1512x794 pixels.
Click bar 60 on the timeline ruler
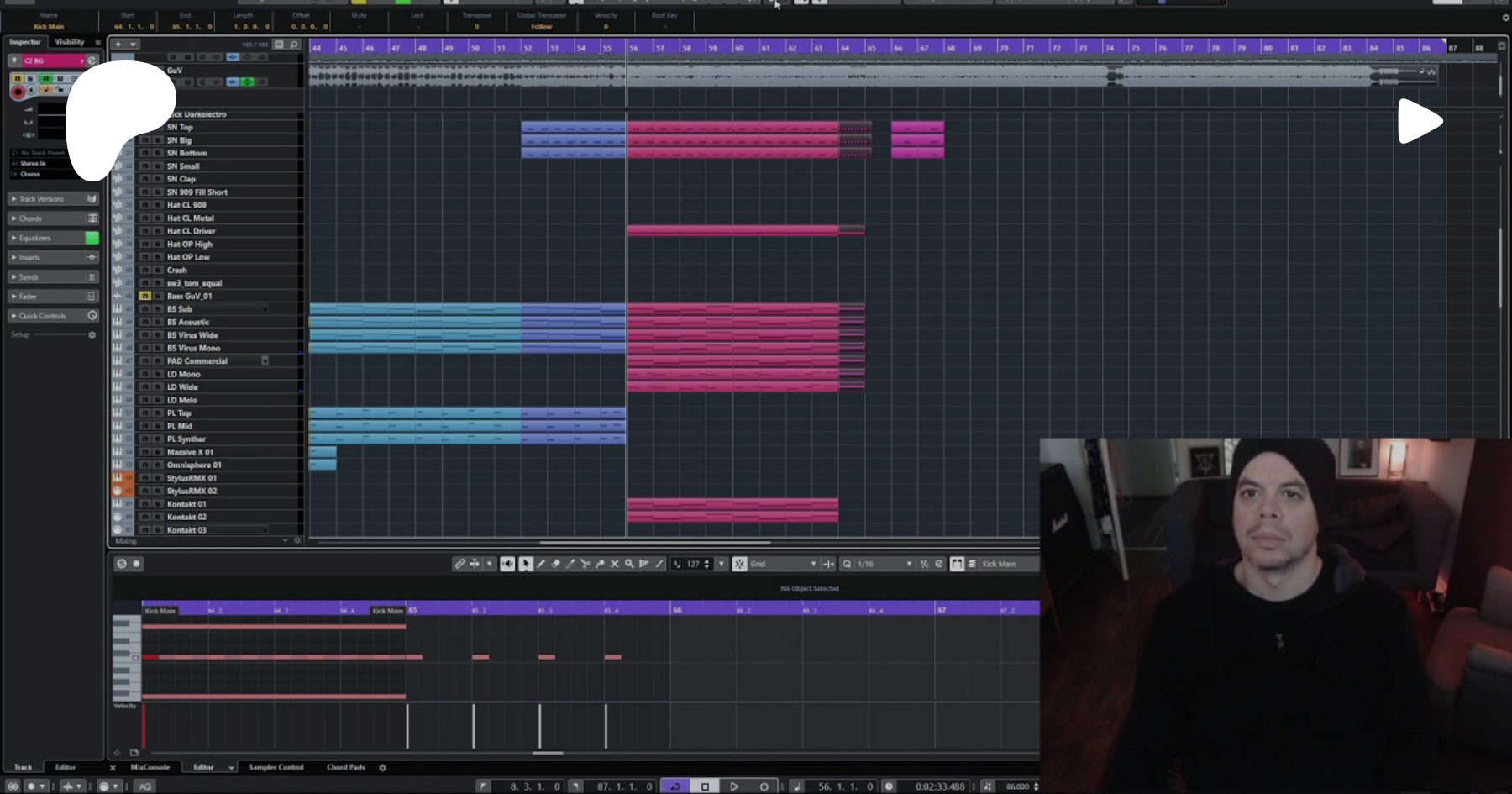[739, 48]
